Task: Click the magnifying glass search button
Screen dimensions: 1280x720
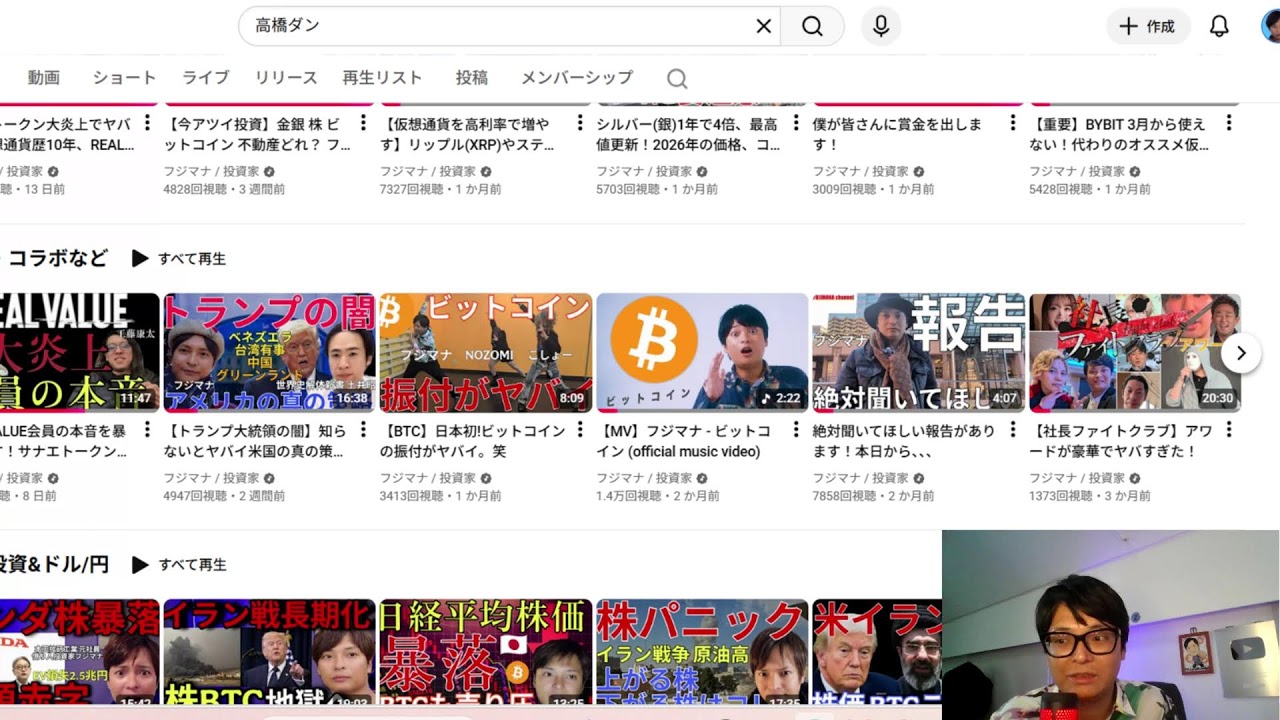Action: [812, 26]
